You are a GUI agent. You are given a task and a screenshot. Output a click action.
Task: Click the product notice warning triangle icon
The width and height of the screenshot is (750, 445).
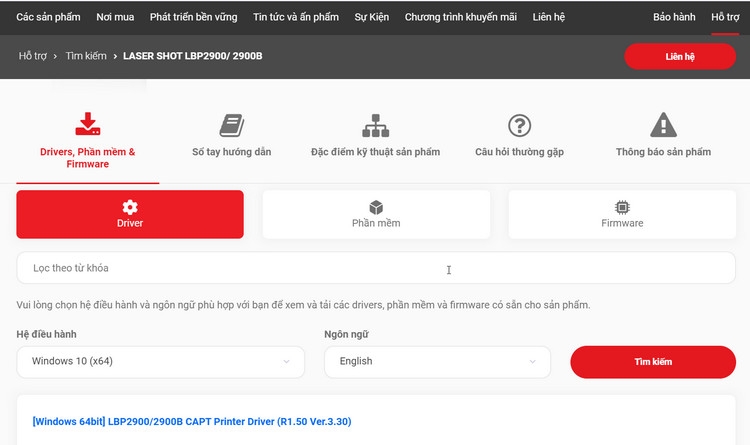click(663, 124)
